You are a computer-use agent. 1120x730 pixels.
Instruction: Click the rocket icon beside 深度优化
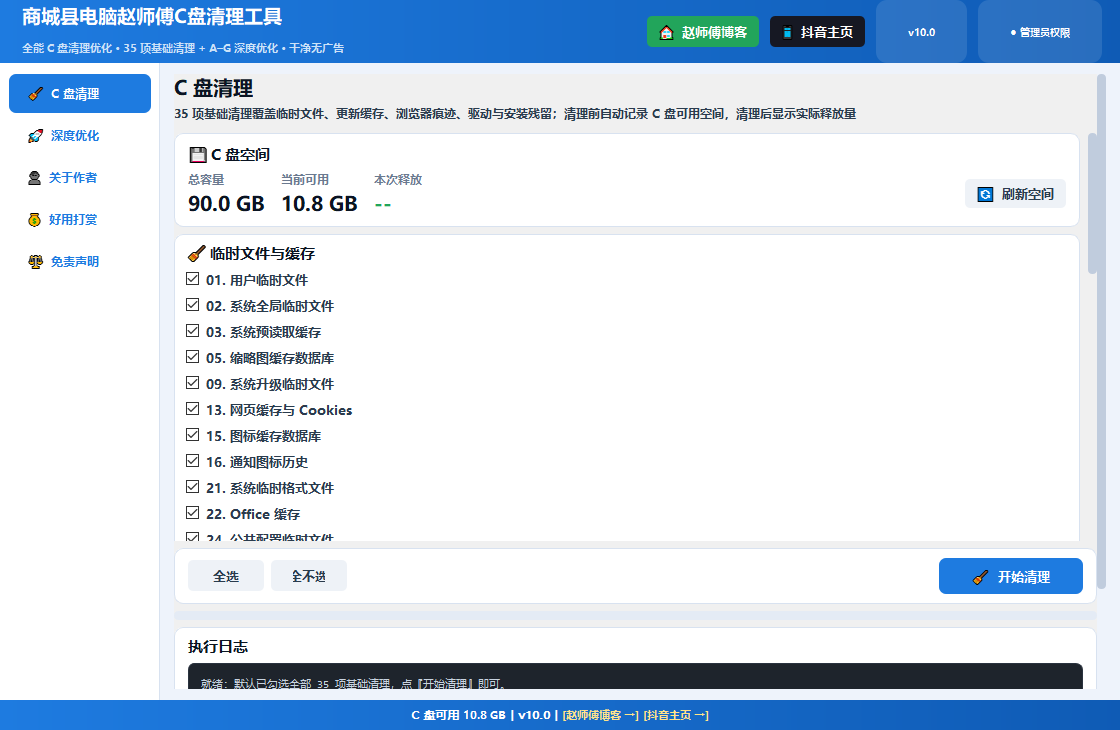[x=35, y=136]
